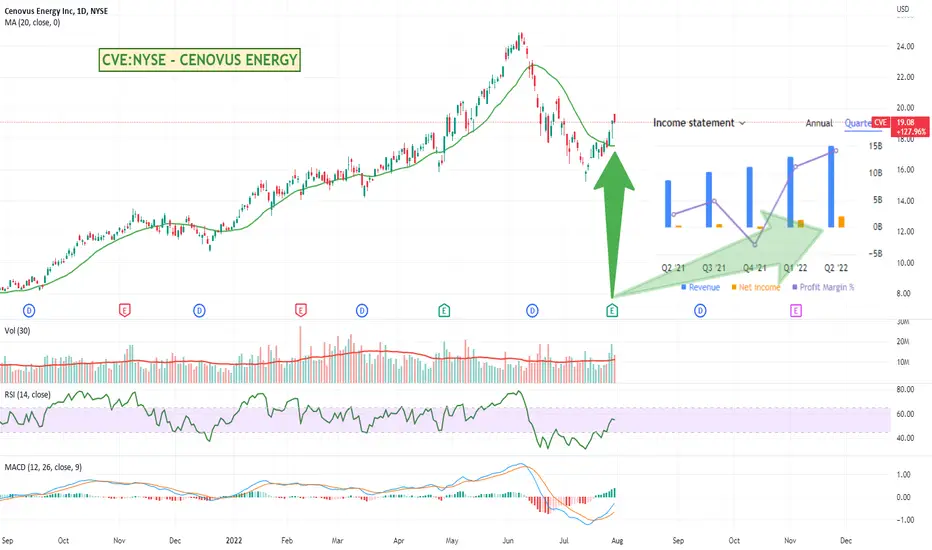The width and height of the screenshot is (932, 550).
Task: Click the 20M volume scale label
Action: [x=903, y=341]
